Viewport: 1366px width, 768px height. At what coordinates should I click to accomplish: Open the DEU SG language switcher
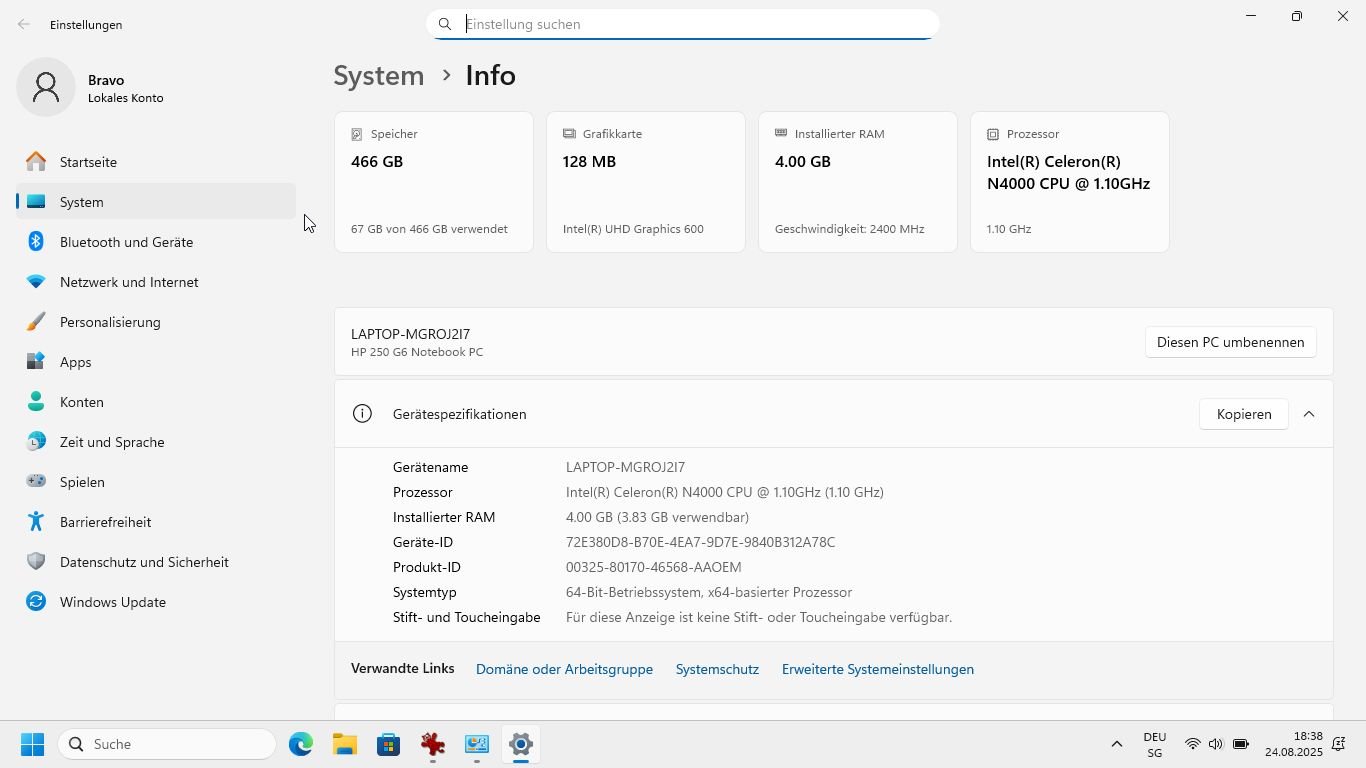(x=1154, y=744)
